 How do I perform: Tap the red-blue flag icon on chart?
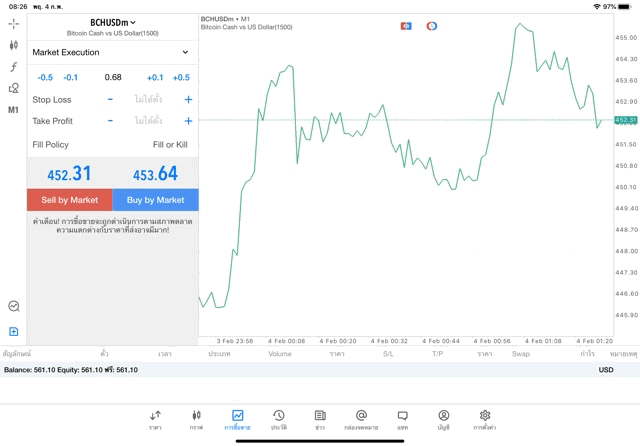(x=406, y=26)
